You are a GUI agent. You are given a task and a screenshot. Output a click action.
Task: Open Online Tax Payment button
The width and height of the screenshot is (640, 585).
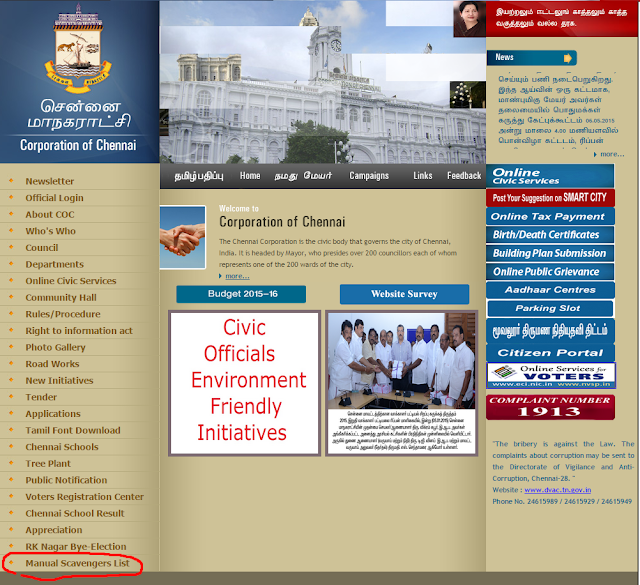tap(550, 216)
